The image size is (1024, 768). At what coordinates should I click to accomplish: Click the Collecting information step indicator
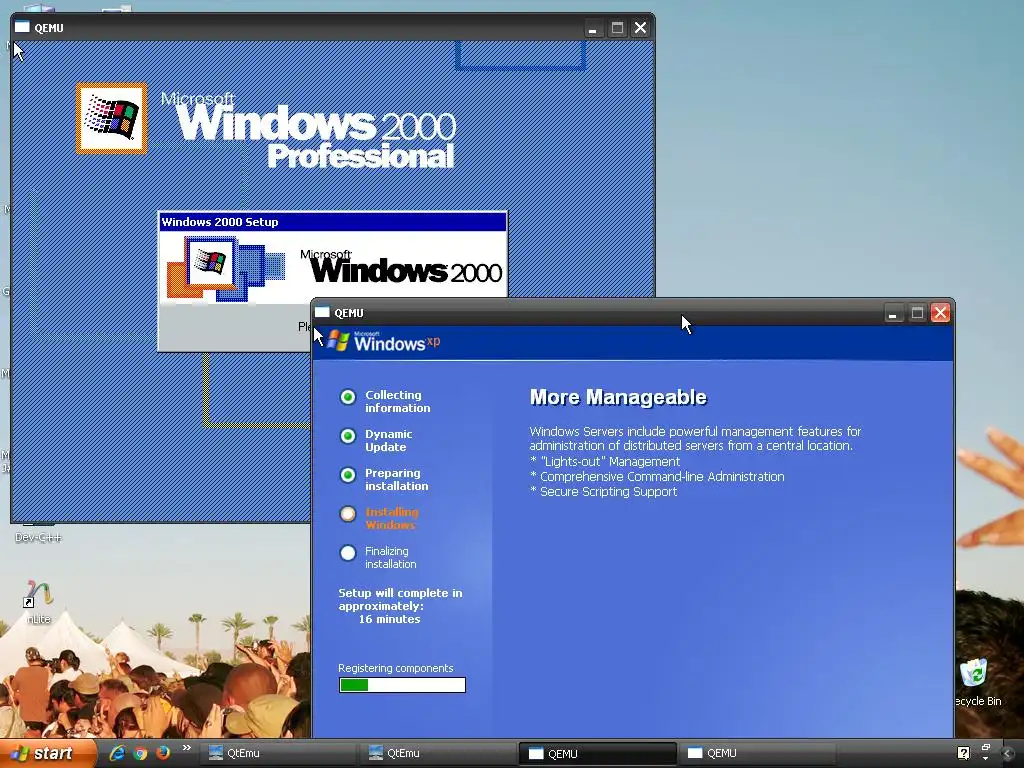[x=348, y=397]
